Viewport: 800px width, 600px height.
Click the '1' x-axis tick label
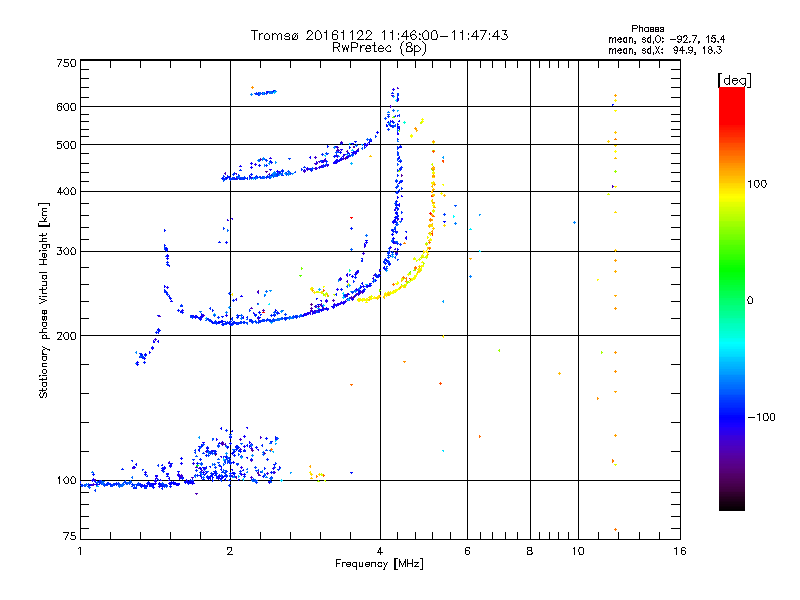pos(80,551)
